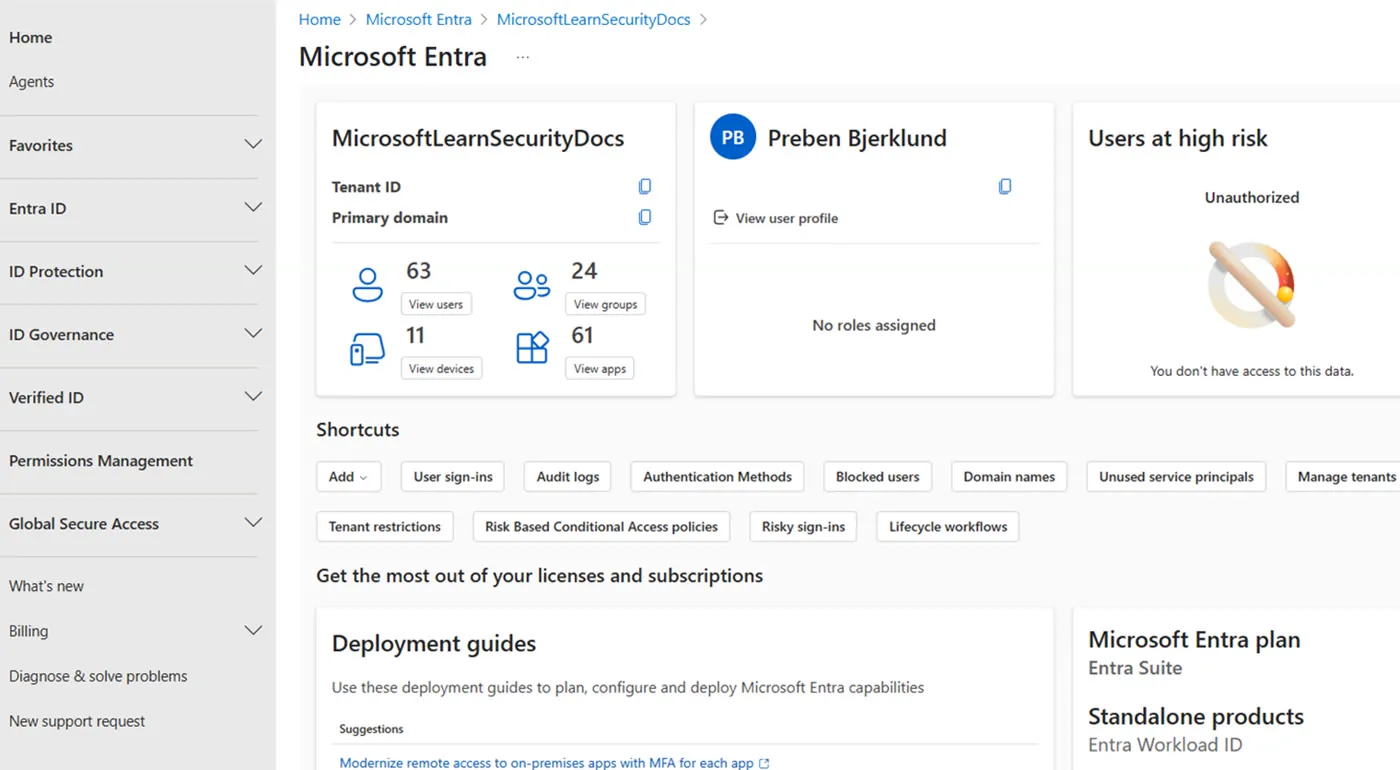Screen dimensions: 1400x770
Task: Click the View apps button
Action: click(x=600, y=368)
